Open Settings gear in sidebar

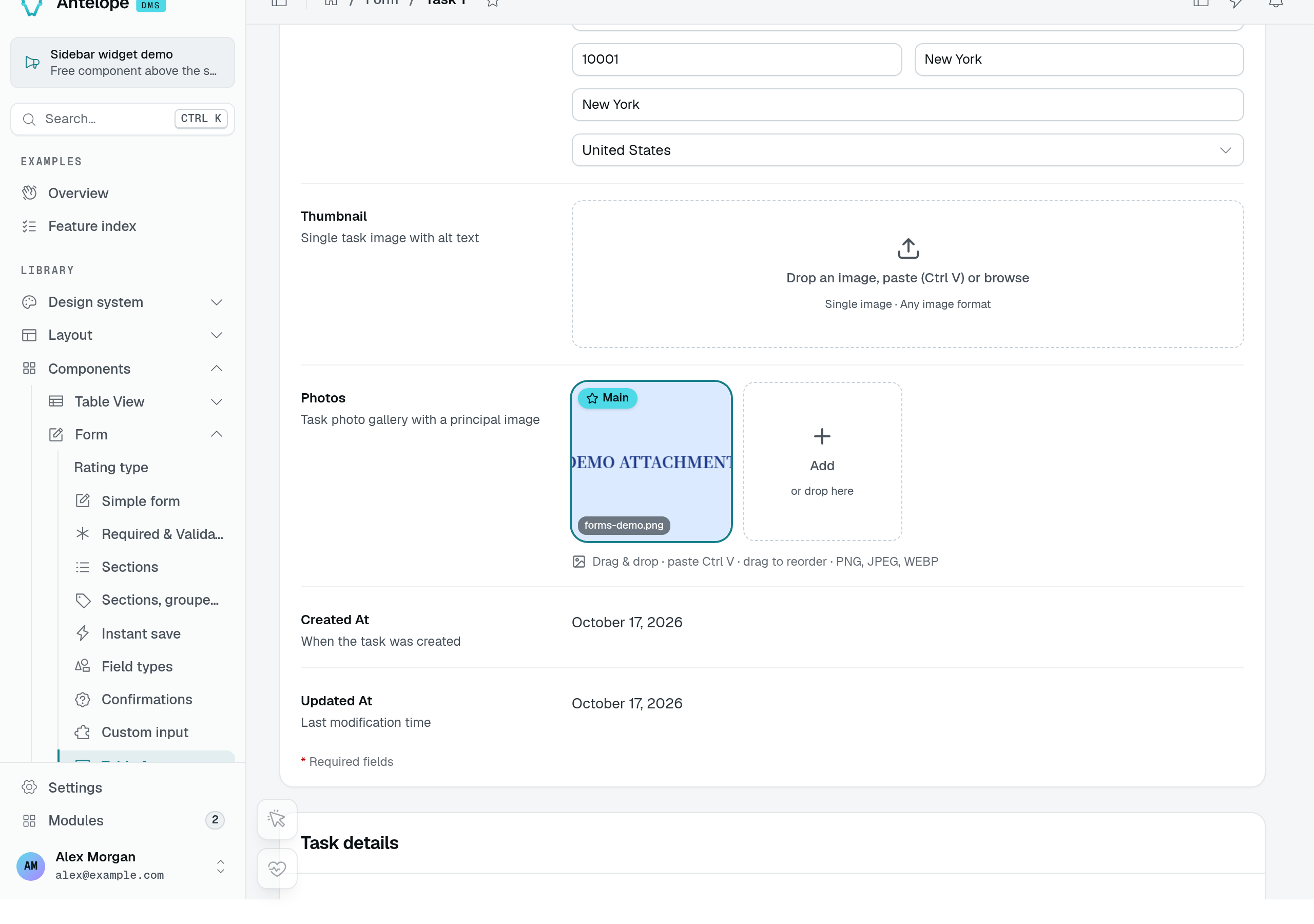[29, 787]
